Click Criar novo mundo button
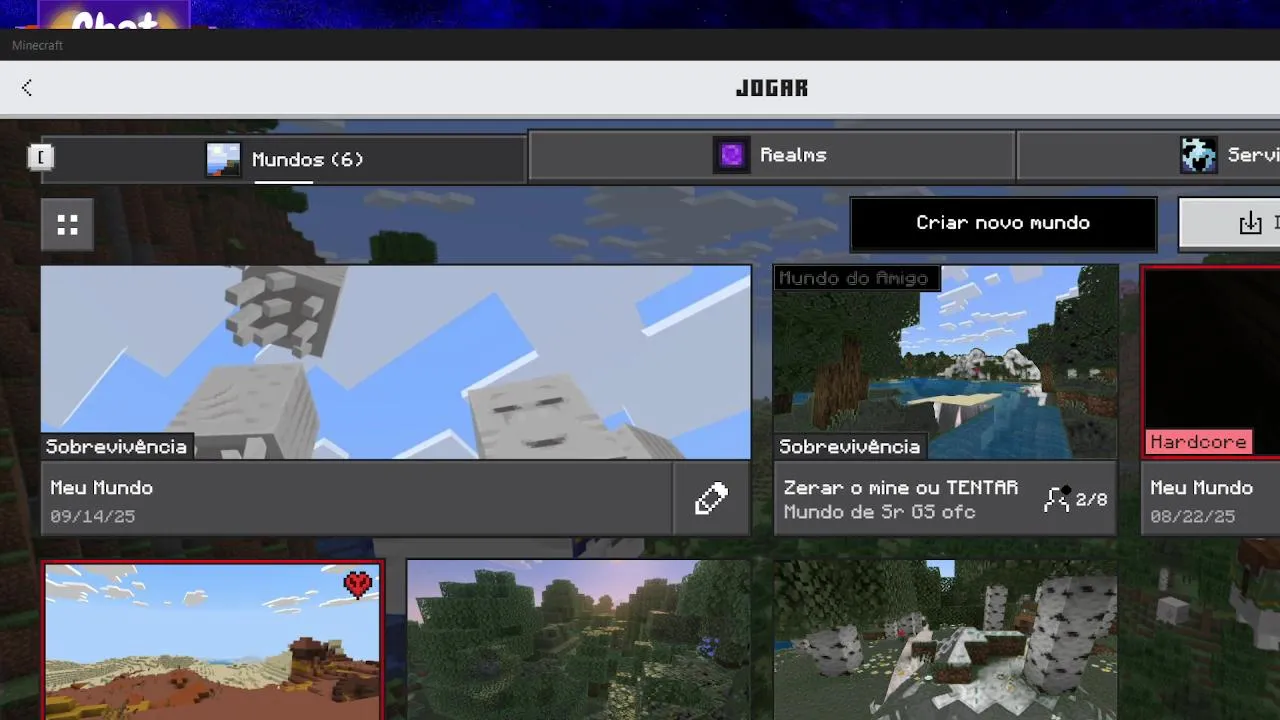The height and width of the screenshot is (720, 1280). (x=1003, y=223)
